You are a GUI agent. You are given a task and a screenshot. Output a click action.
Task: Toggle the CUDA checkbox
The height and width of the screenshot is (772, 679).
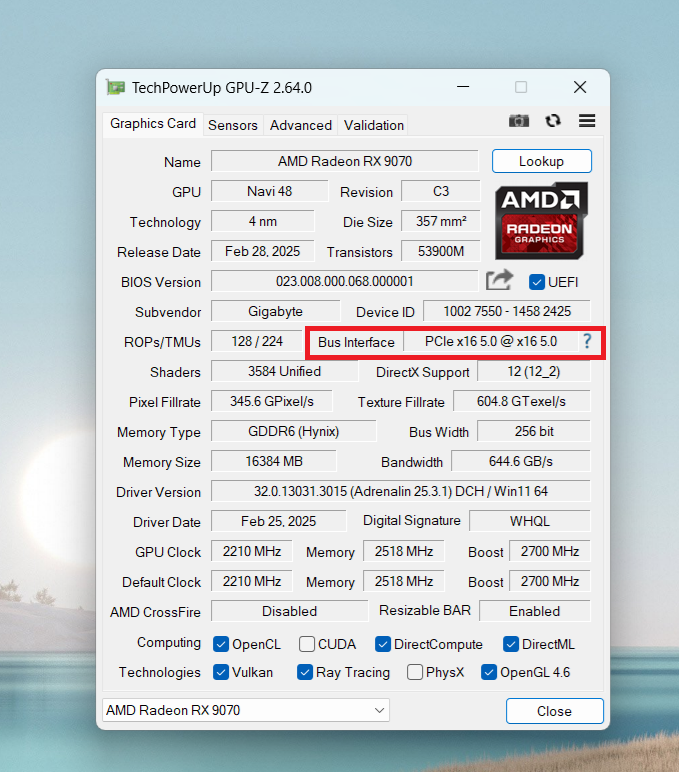point(307,644)
